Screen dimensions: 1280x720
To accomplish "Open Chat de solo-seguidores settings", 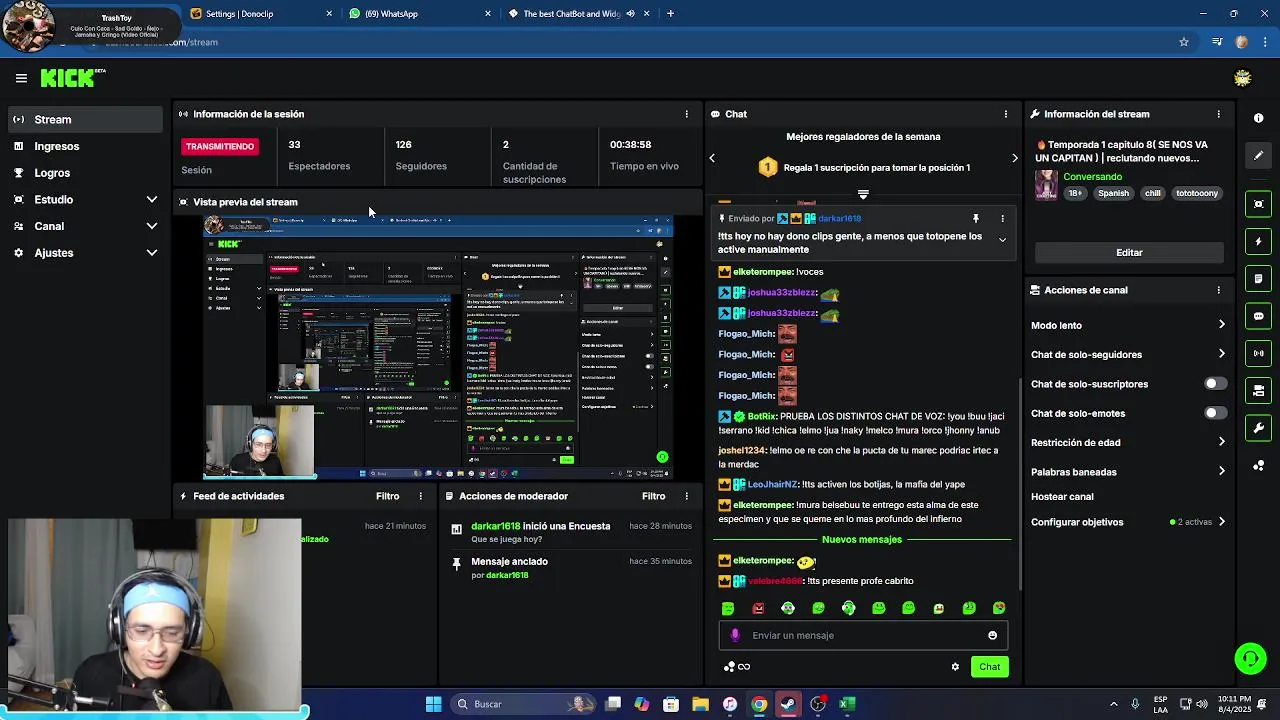I will (x=1128, y=354).
